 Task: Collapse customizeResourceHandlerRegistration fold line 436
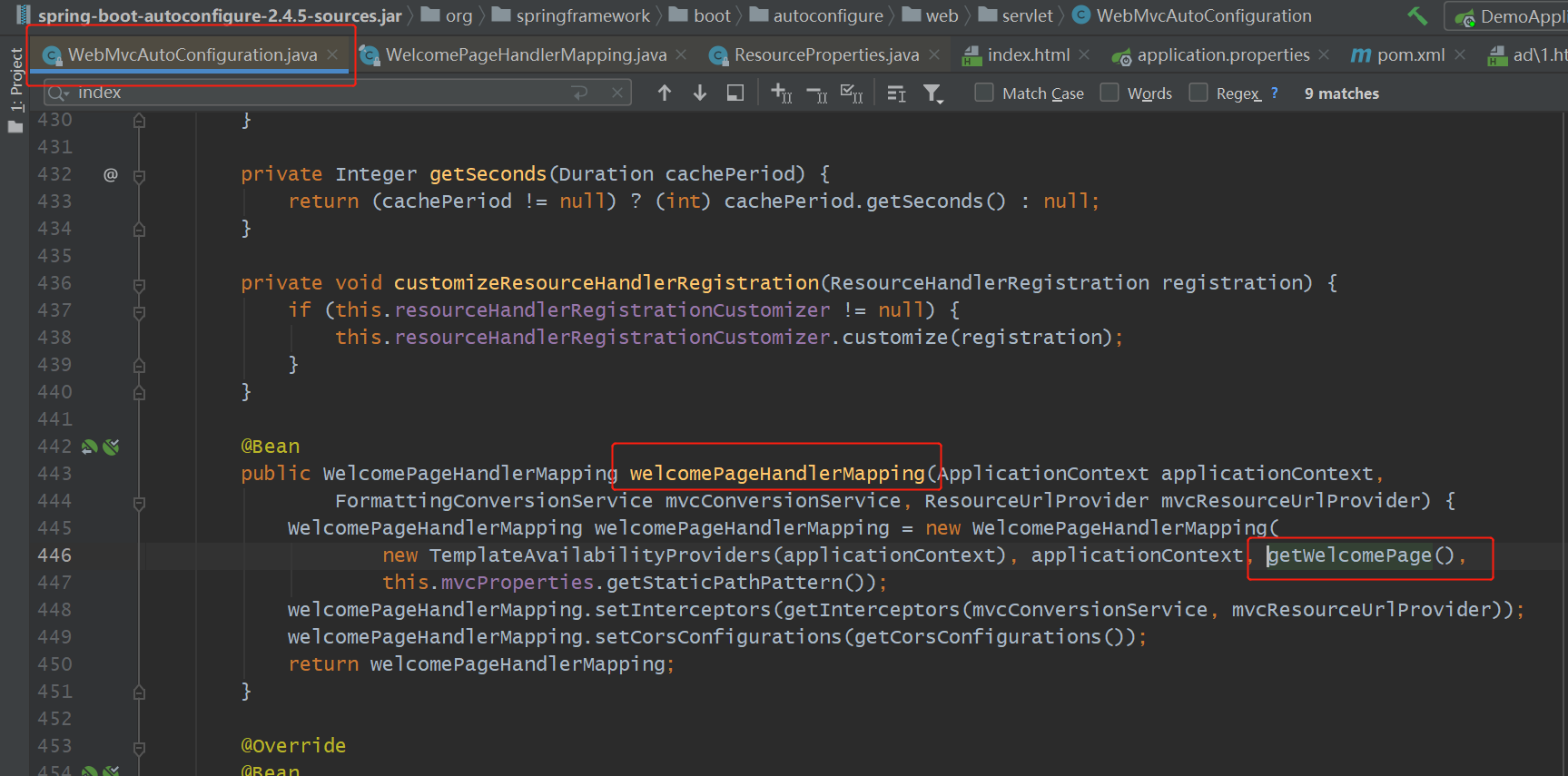139,284
